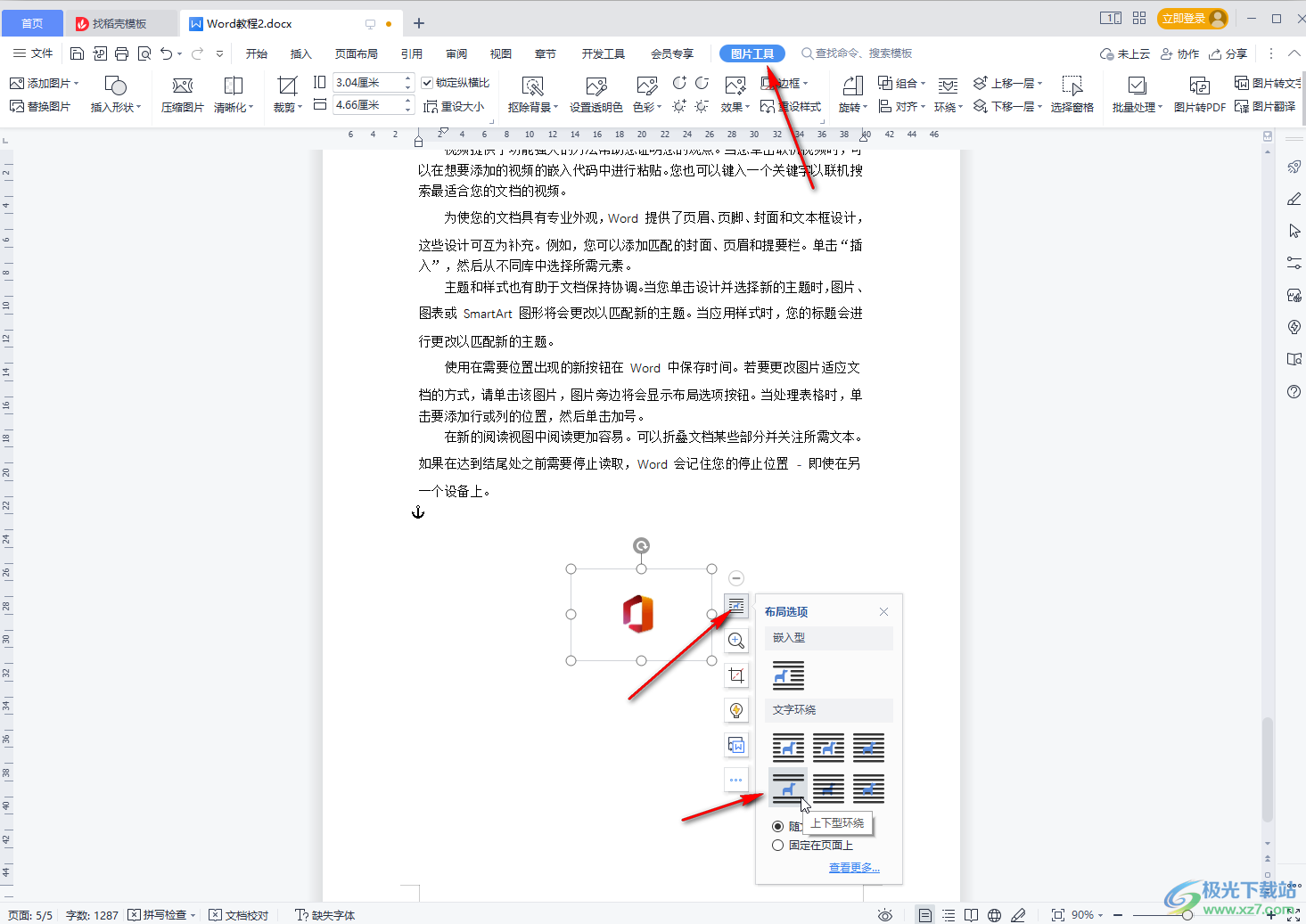Click the lightbulb icon beside the picture
1306x924 pixels.
(x=736, y=710)
